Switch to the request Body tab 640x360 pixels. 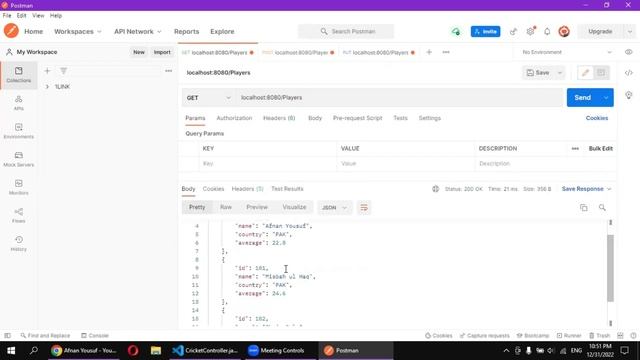click(315, 118)
